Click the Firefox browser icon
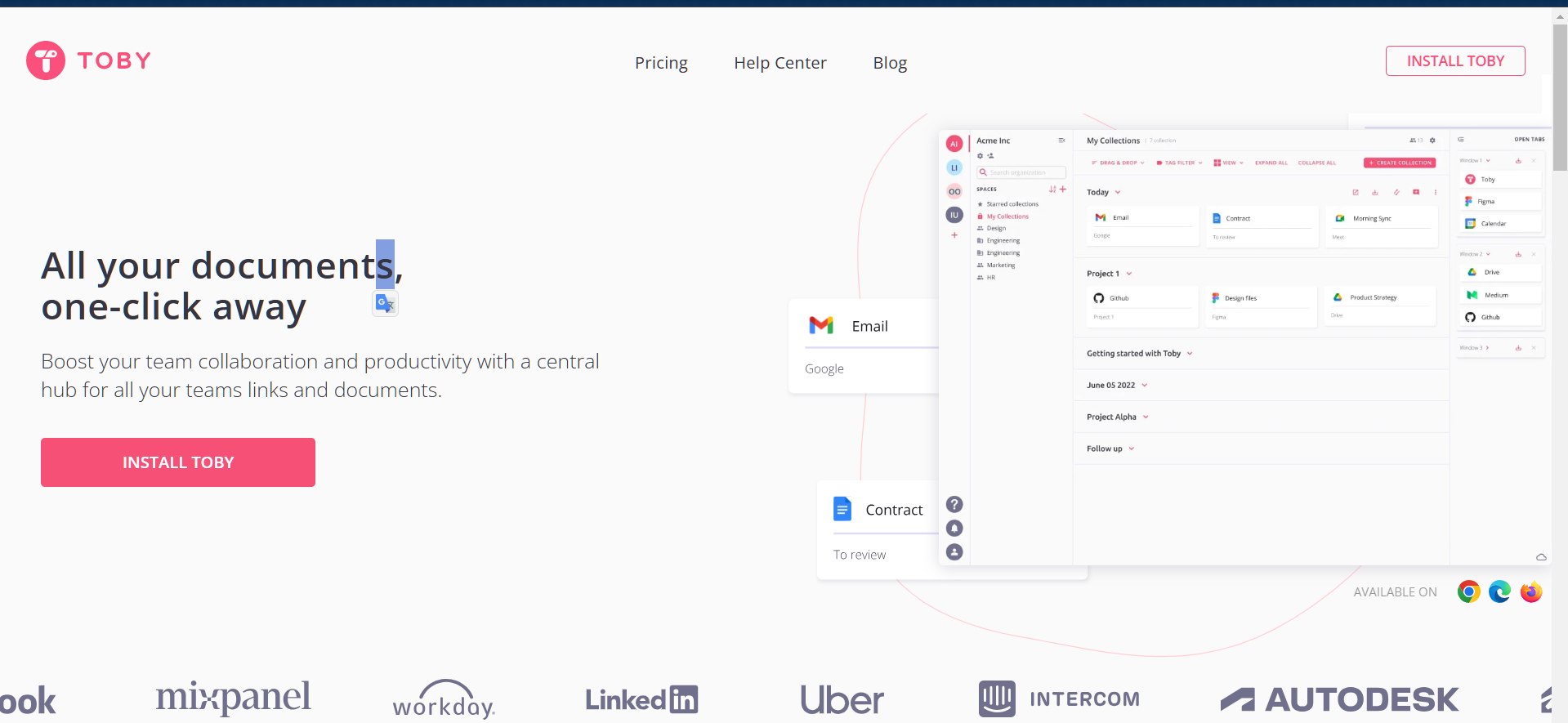The height and width of the screenshot is (723, 1568). pyautogui.click(x=1531, y=591)
